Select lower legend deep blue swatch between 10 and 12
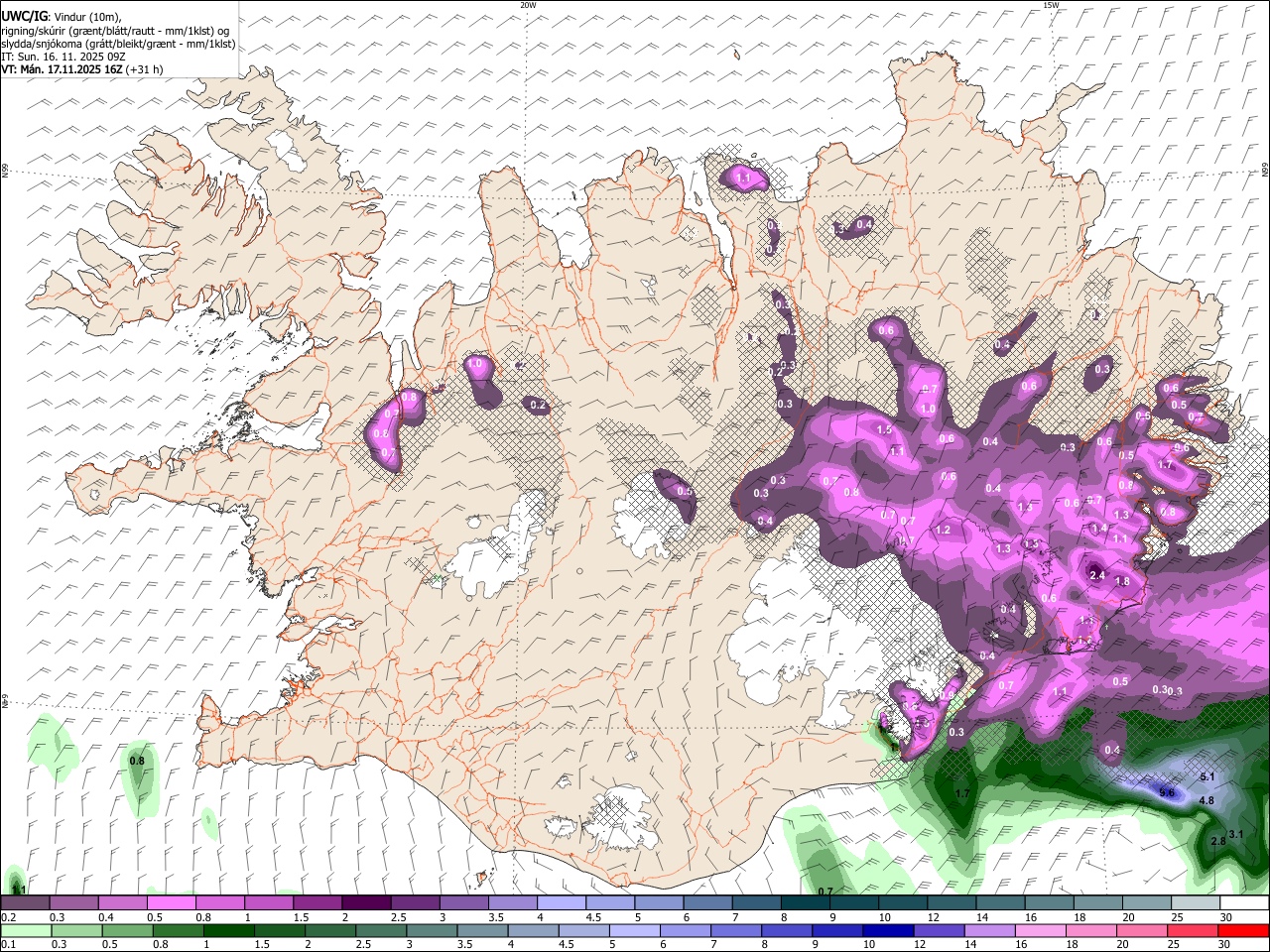 tap(888, 930)
